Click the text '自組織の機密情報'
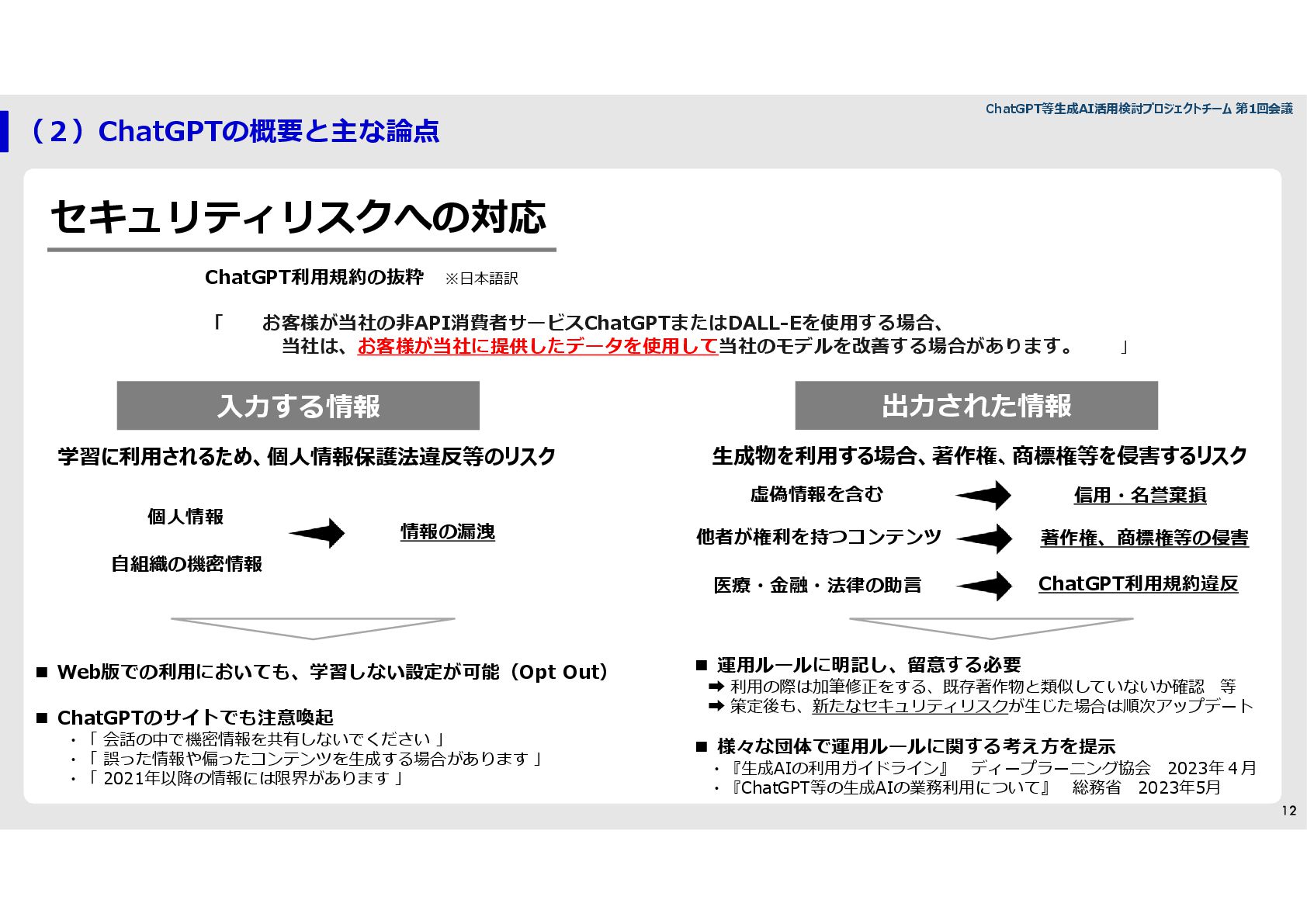This screenshot has height=924, width=1307. pyautogui.click(x=186, y=564)
